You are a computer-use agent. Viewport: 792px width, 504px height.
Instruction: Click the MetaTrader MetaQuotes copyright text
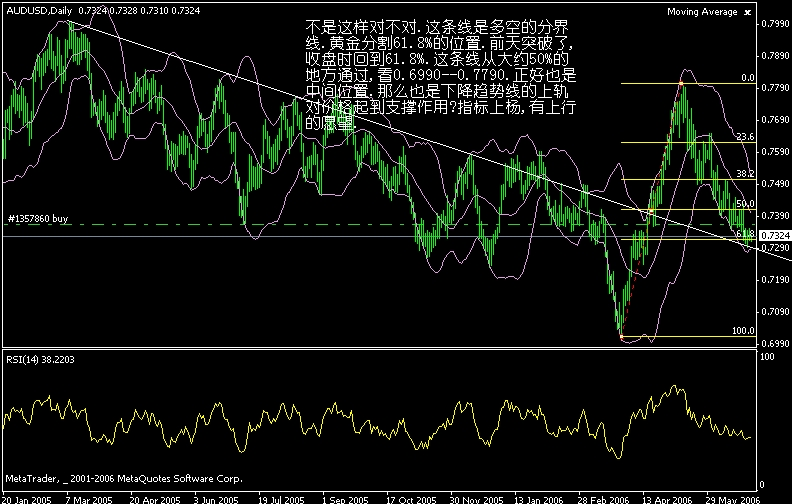point(125,479)
